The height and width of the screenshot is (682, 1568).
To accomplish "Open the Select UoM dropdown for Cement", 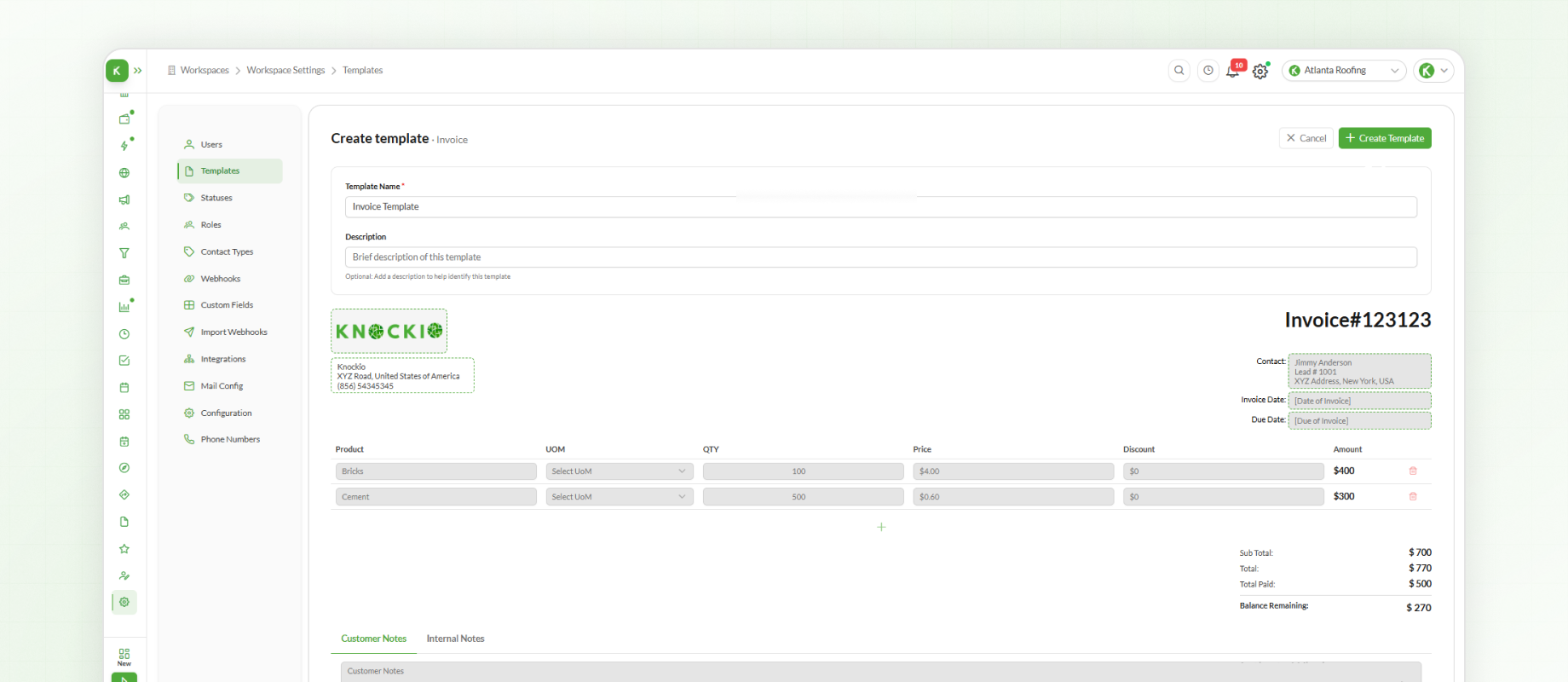I will click(620, 497).
